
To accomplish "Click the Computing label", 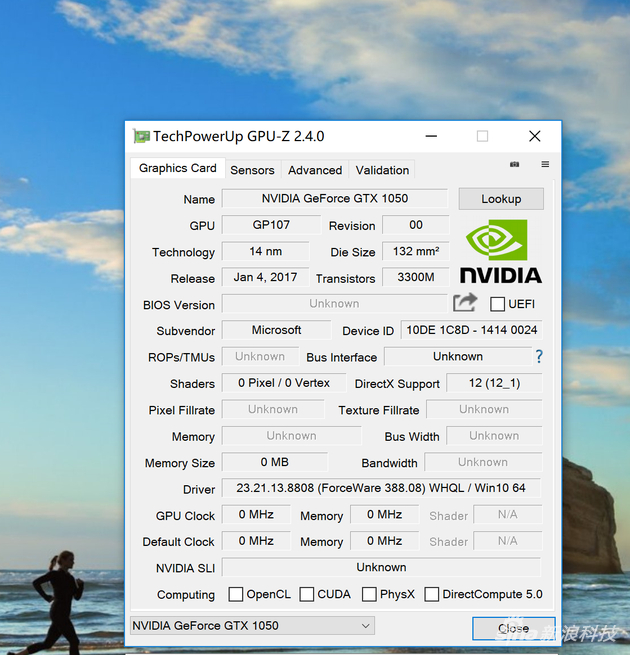I will (186, 595).
